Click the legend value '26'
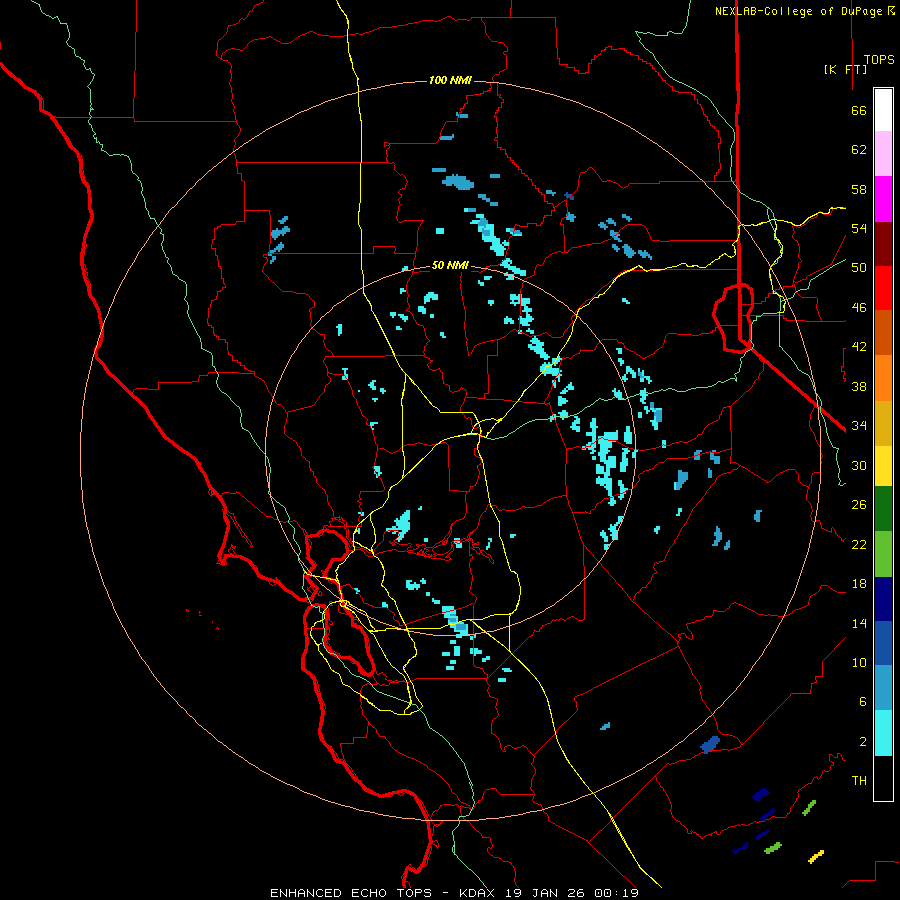This screenshot has height=900, width=900. tap(859, 505)
